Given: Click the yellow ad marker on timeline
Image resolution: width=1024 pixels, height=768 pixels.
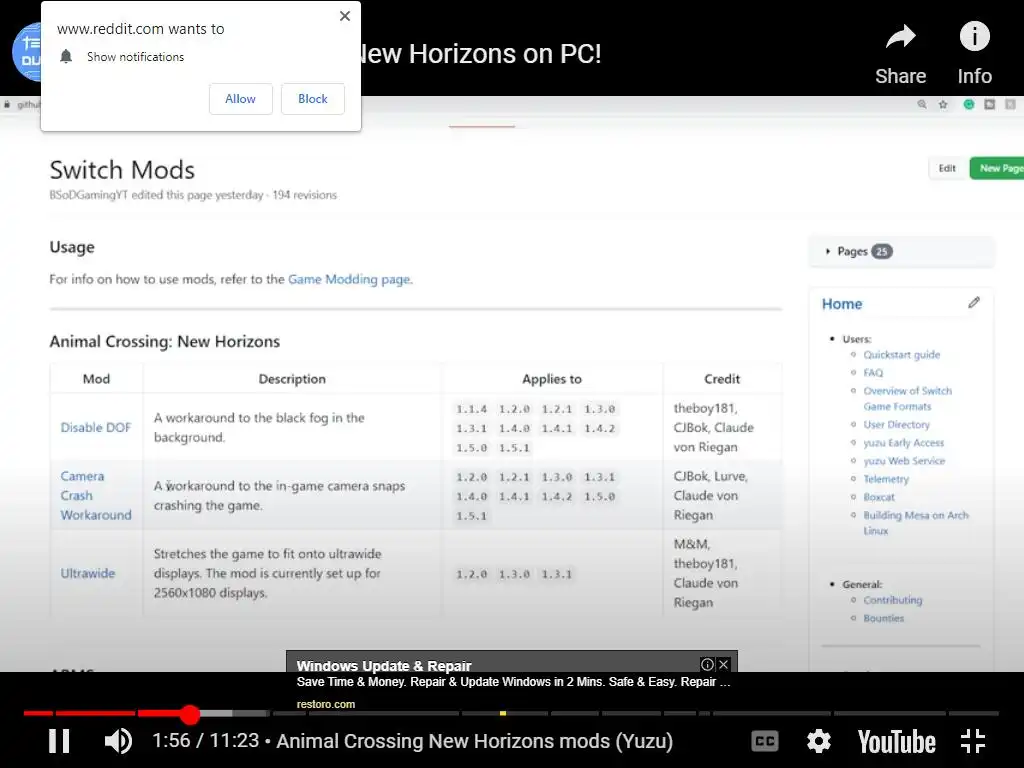Looking at the screenshot, I should pyautogui.click(x=502, y=713).
